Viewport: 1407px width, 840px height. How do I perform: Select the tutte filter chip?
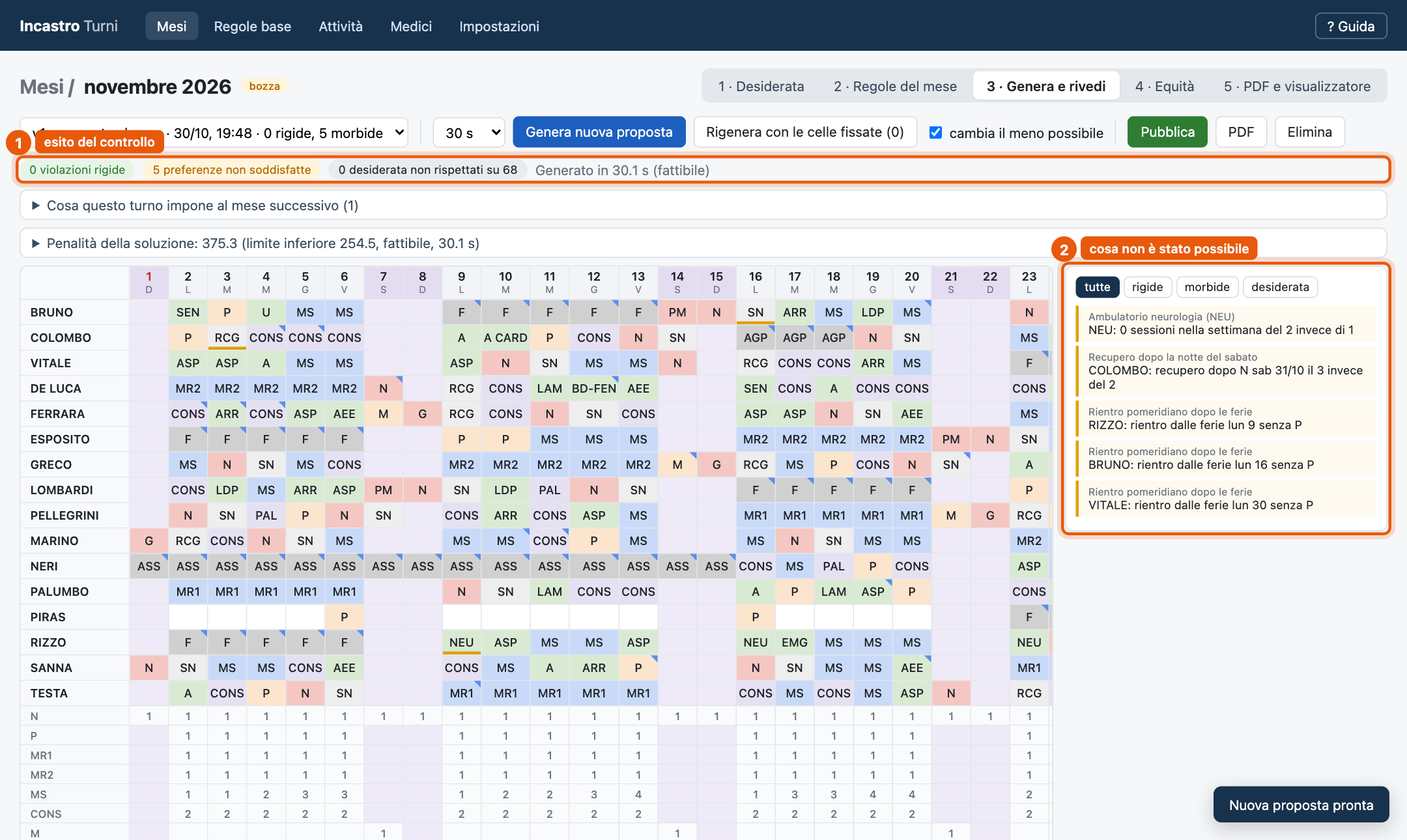coord(1097,287)
